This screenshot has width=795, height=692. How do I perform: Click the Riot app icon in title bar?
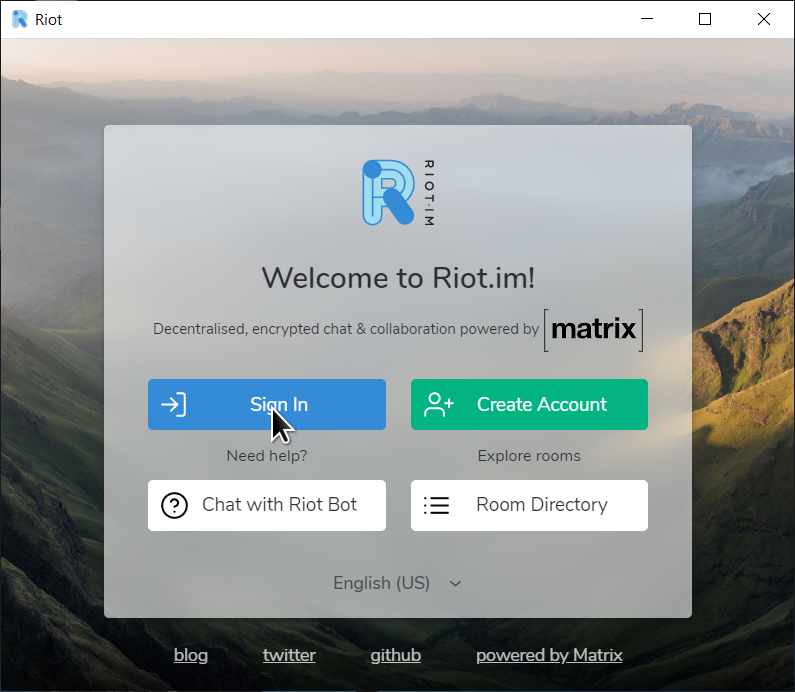[x=19, y=19]
